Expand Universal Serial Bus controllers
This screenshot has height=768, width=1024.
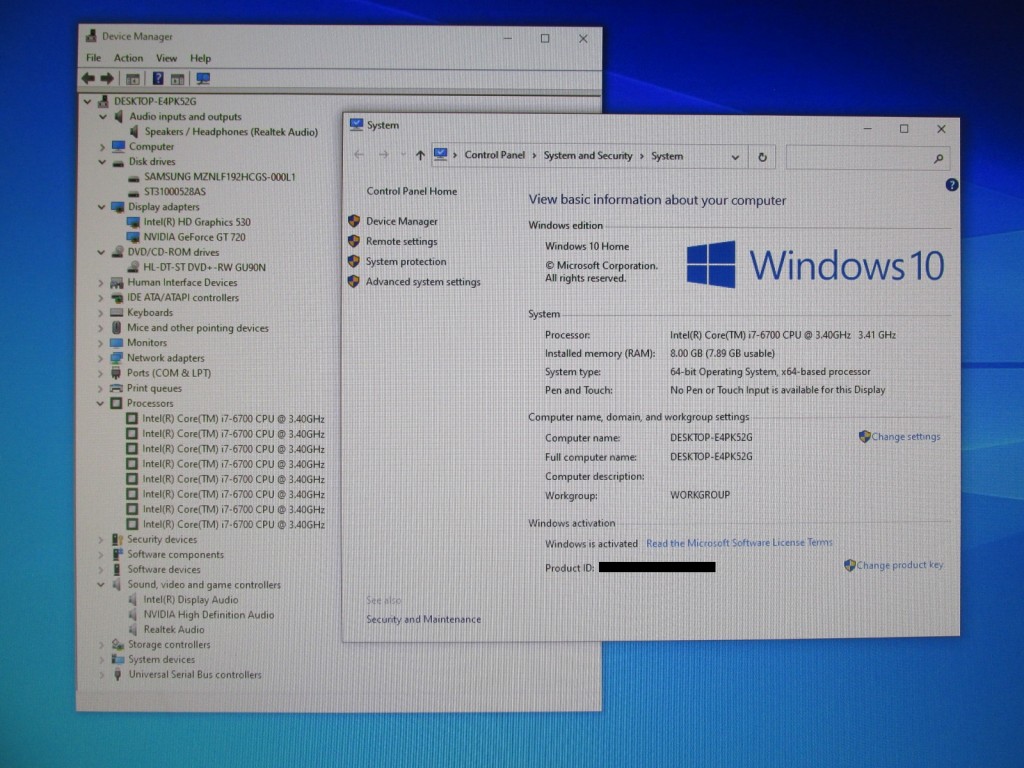click(102, 675)
